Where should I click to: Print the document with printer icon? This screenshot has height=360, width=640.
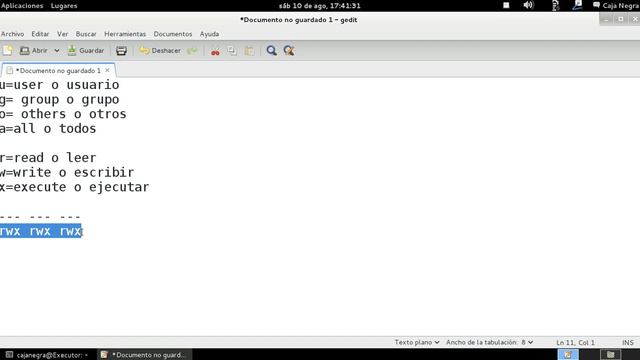[121, 51]
